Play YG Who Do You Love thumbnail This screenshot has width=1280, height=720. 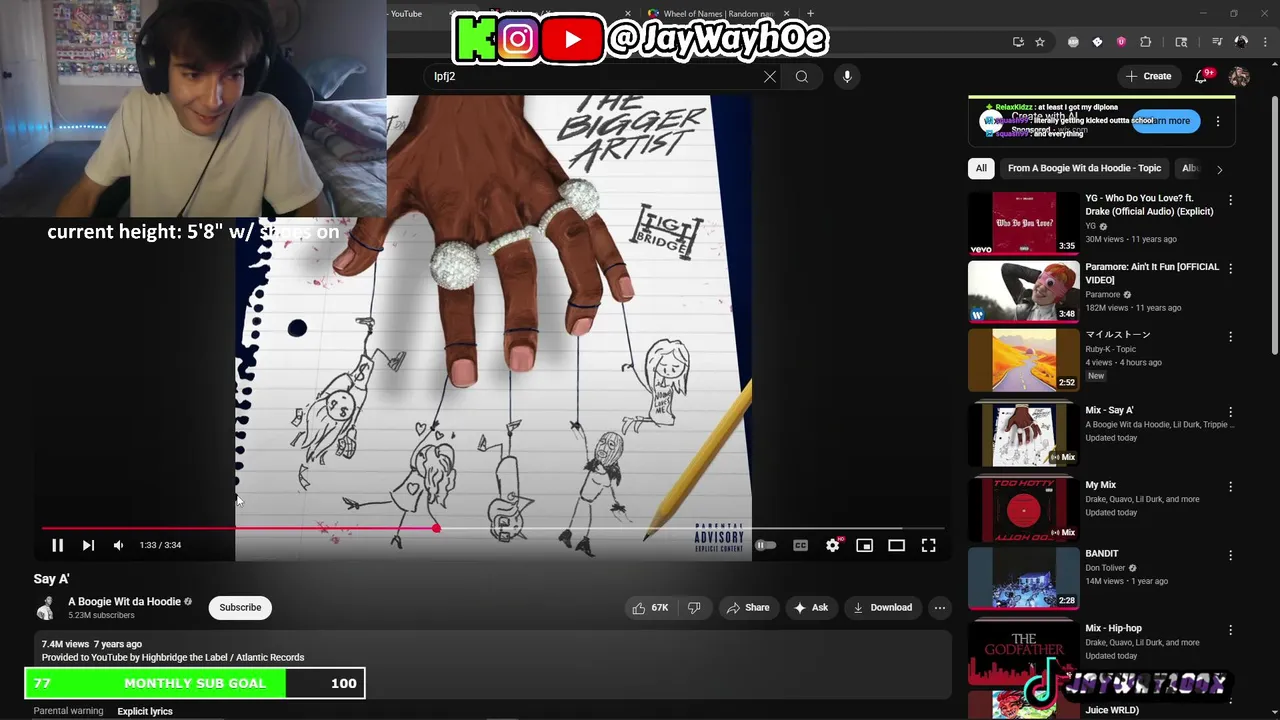[1023, 223]
